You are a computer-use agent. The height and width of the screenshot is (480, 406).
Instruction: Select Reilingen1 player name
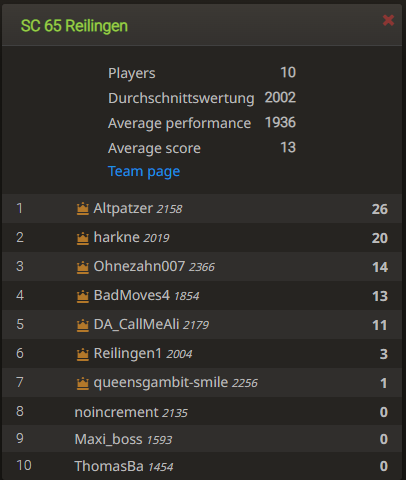pyautogui.click(x=128, y=353)
